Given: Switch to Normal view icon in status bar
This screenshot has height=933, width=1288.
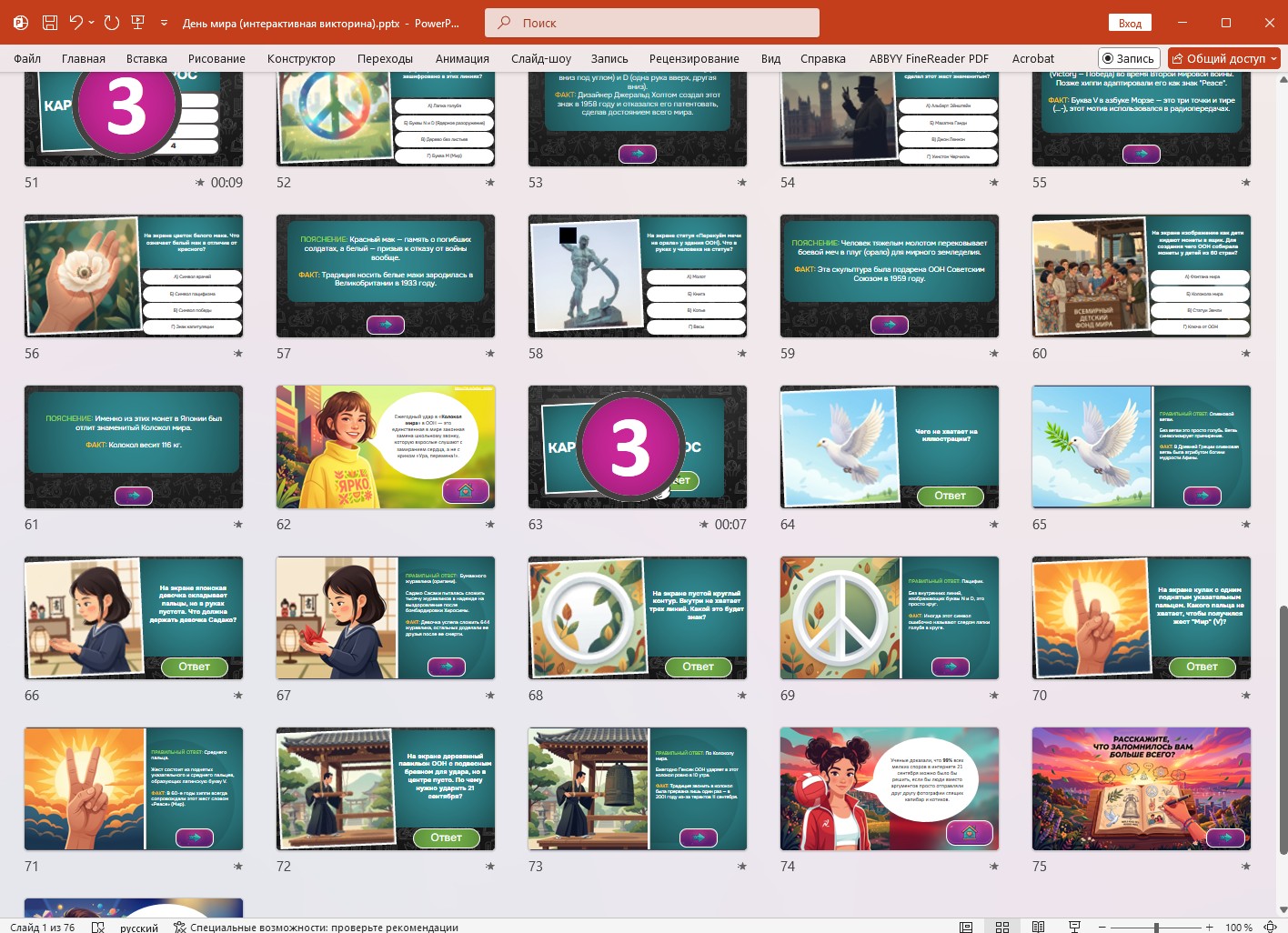Looking at the screenshot, I should point(966,927).
